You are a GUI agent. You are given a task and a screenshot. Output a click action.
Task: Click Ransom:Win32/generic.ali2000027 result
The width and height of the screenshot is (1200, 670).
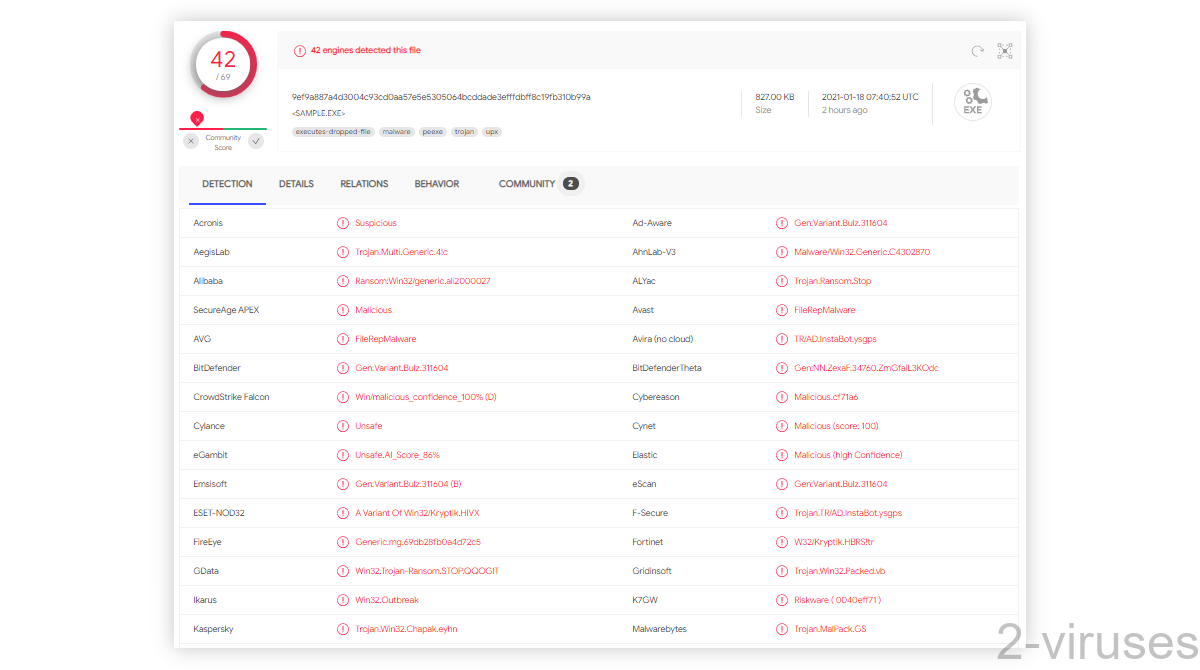(x=423, y=281)
